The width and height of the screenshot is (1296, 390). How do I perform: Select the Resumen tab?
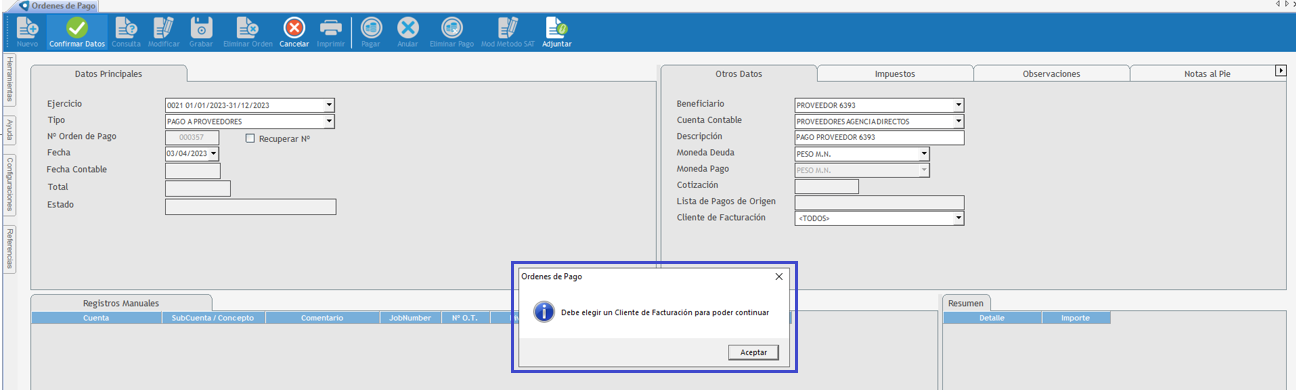click(x=965, y=303)
